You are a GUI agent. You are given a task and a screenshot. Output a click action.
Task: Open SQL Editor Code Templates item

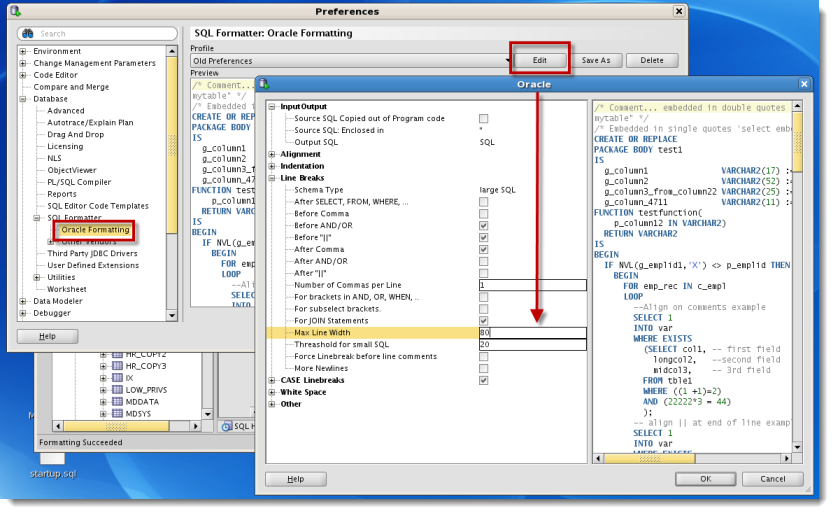click(98, 206)
